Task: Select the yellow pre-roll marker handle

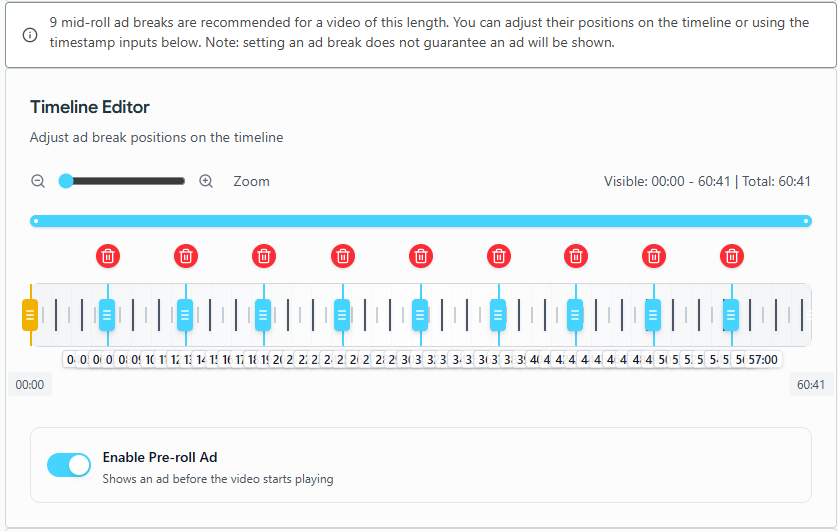Action: (30, 315)
